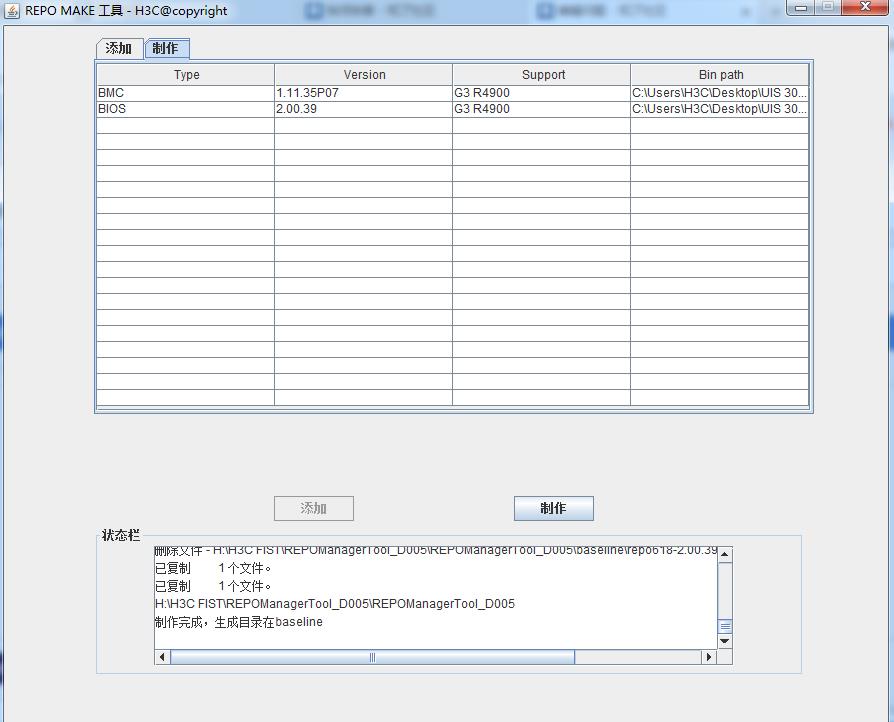Click the 制作 button below table

pos(554,508)
